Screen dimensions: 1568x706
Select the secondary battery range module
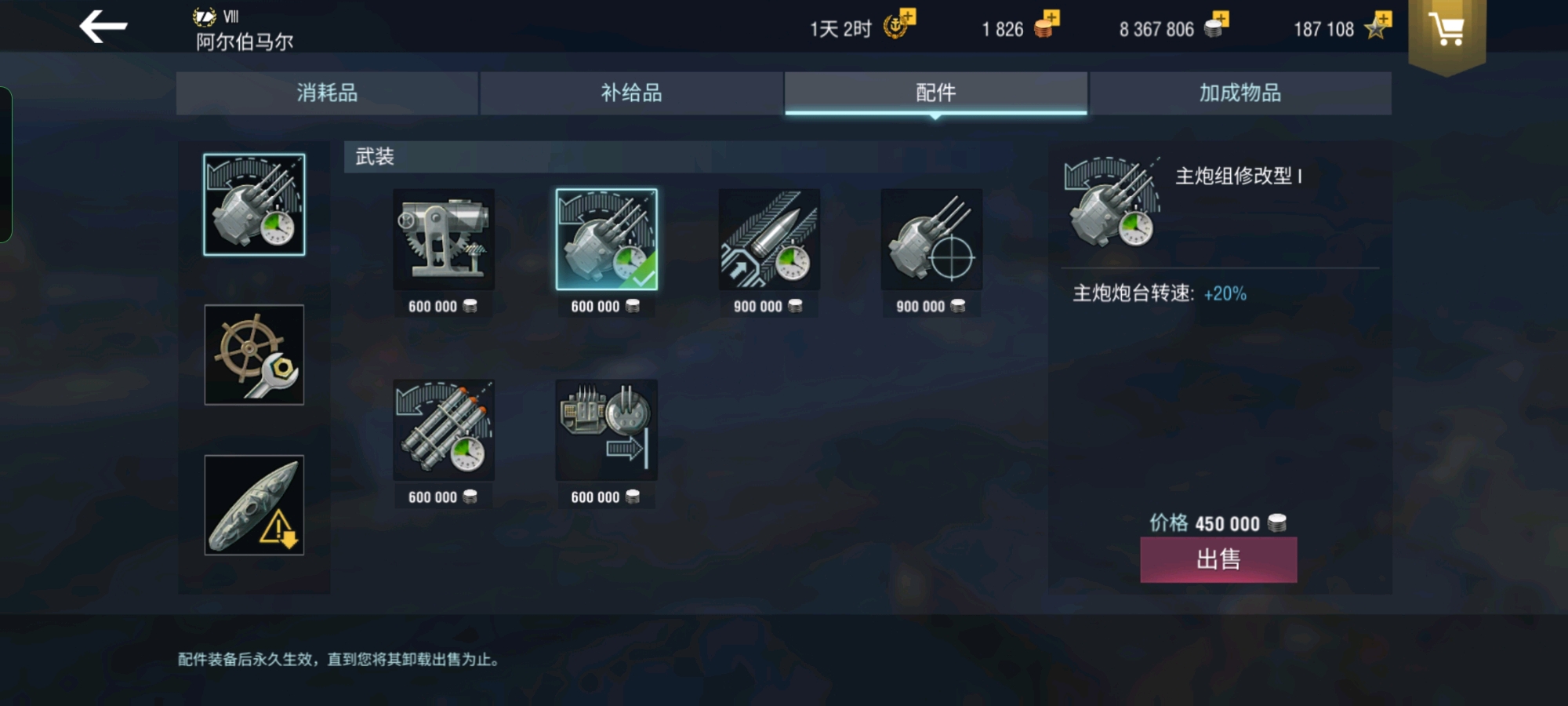point(607,430)
